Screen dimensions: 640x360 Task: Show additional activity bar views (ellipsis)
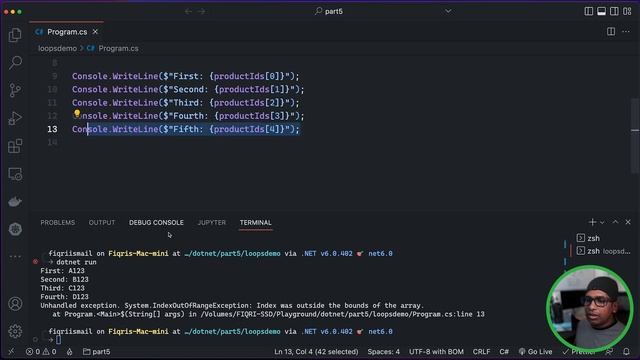coord(15,256)
